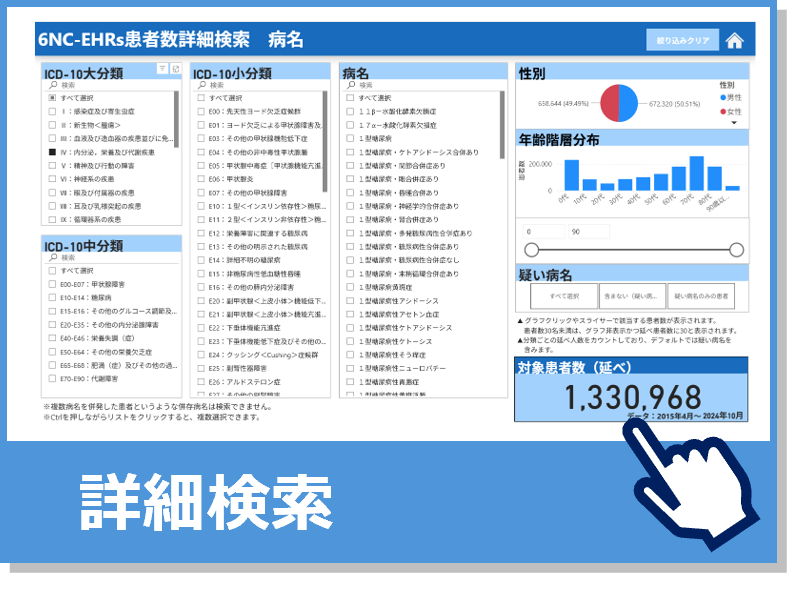
Task: Click the left age range slider handle
Action: [532, 250]
